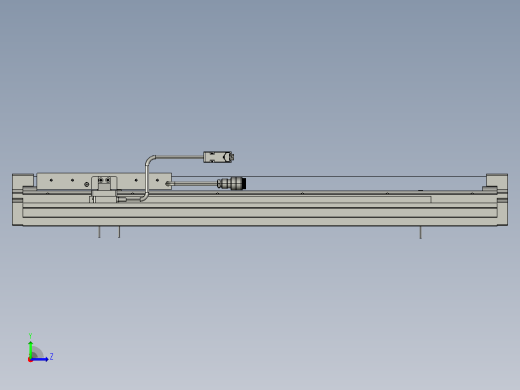The height and width of the screenshot is (390, 520).
Task: Select the left end block of the rail
Action: click(x=23, y=199)
